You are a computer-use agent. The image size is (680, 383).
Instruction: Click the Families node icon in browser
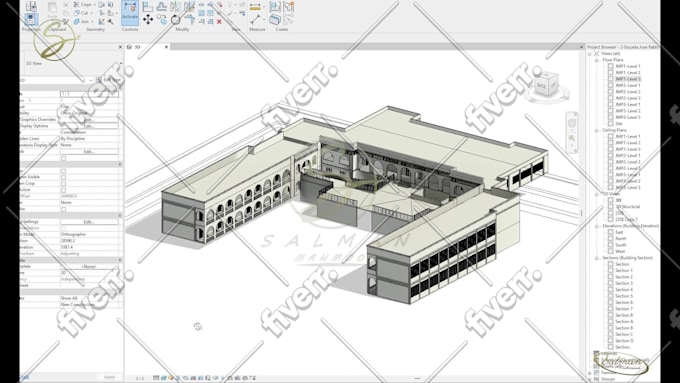click(x=597, y=373)
